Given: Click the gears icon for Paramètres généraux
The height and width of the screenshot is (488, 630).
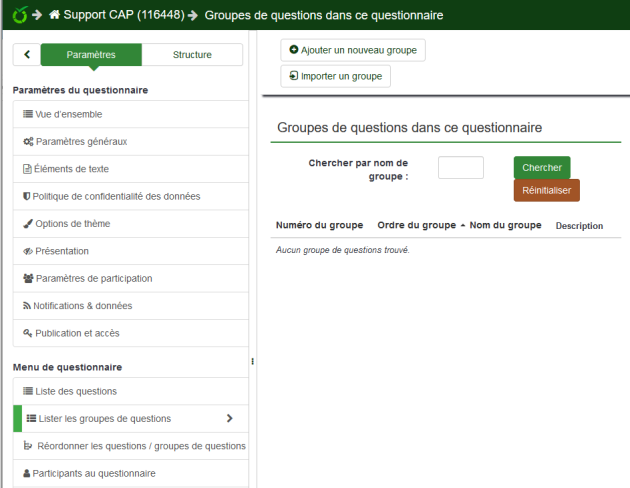Looking at the screenshot, I should (x=28, y=142).
